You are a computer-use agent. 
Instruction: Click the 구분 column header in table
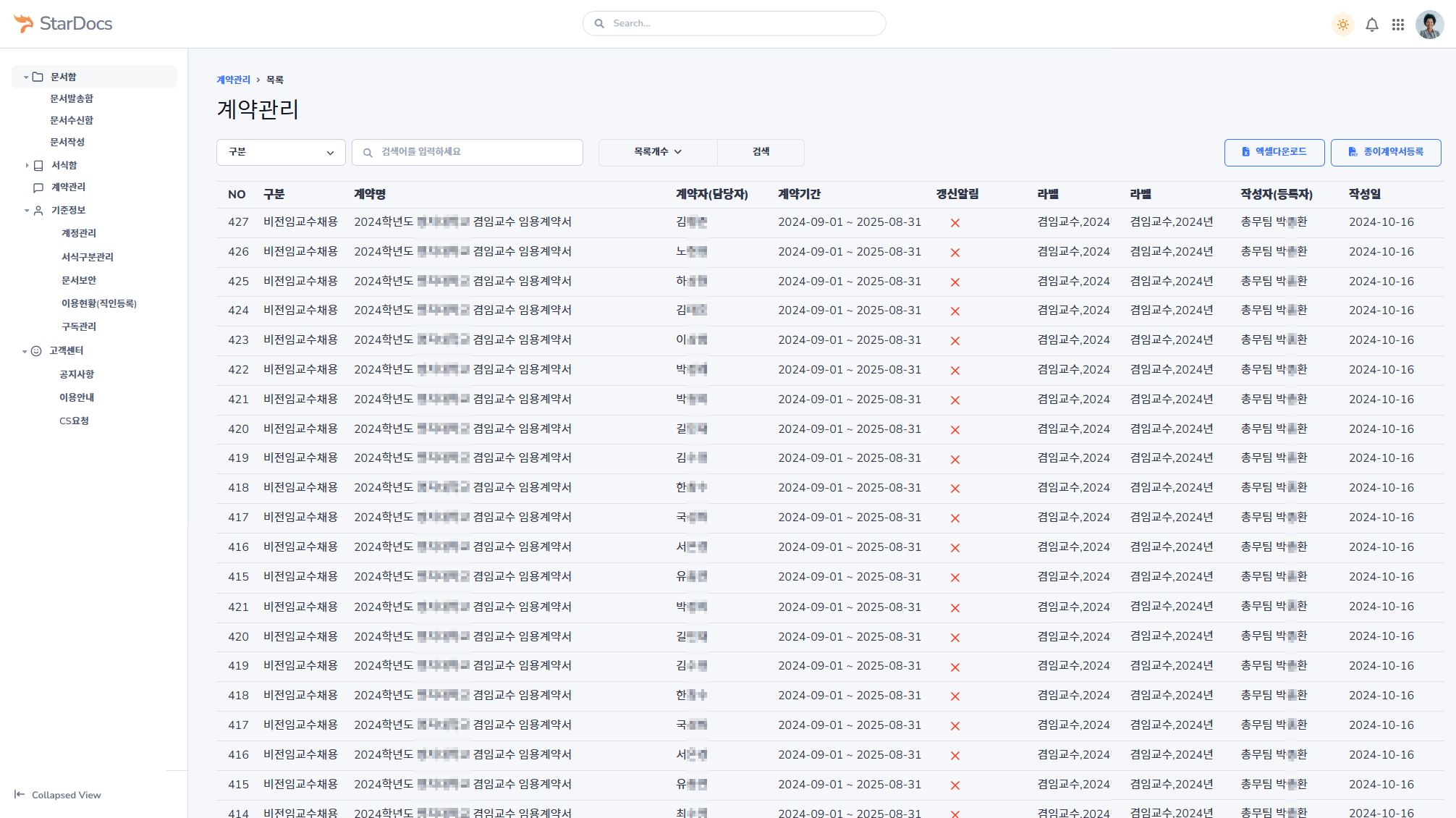tap(274, 194)
